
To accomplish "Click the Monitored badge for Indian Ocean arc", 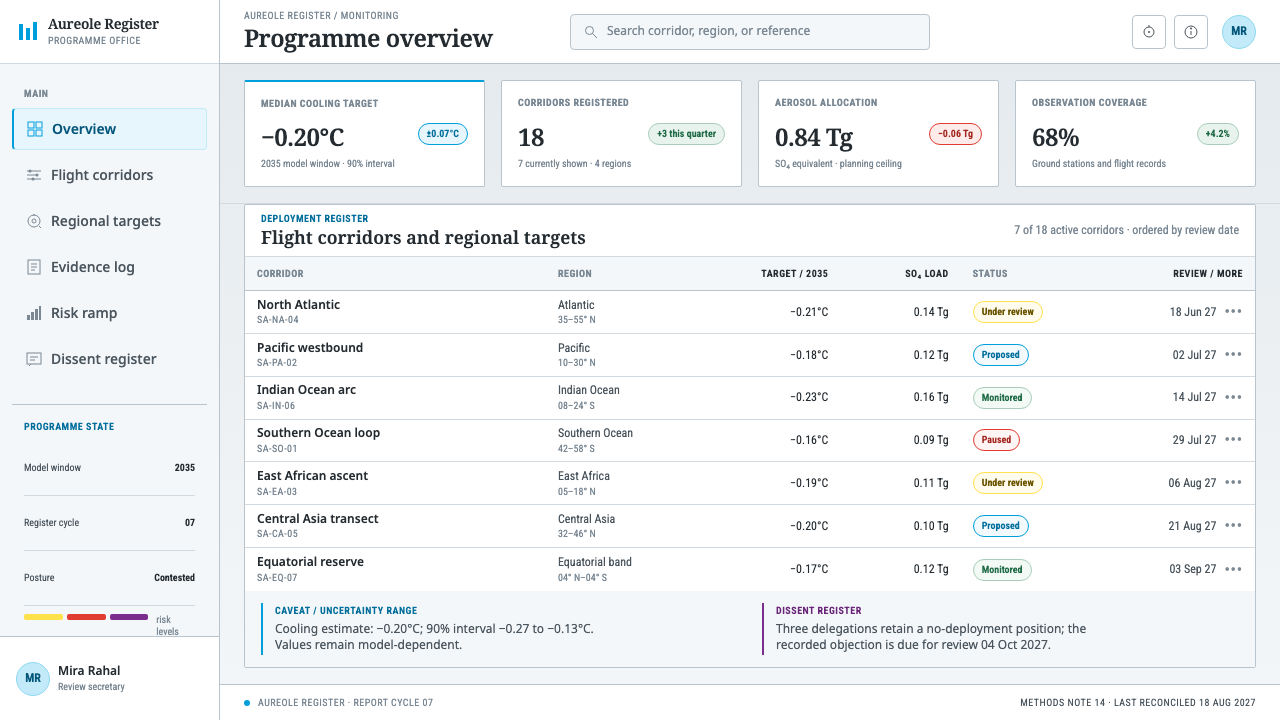I will click(x=1002, y=398).
